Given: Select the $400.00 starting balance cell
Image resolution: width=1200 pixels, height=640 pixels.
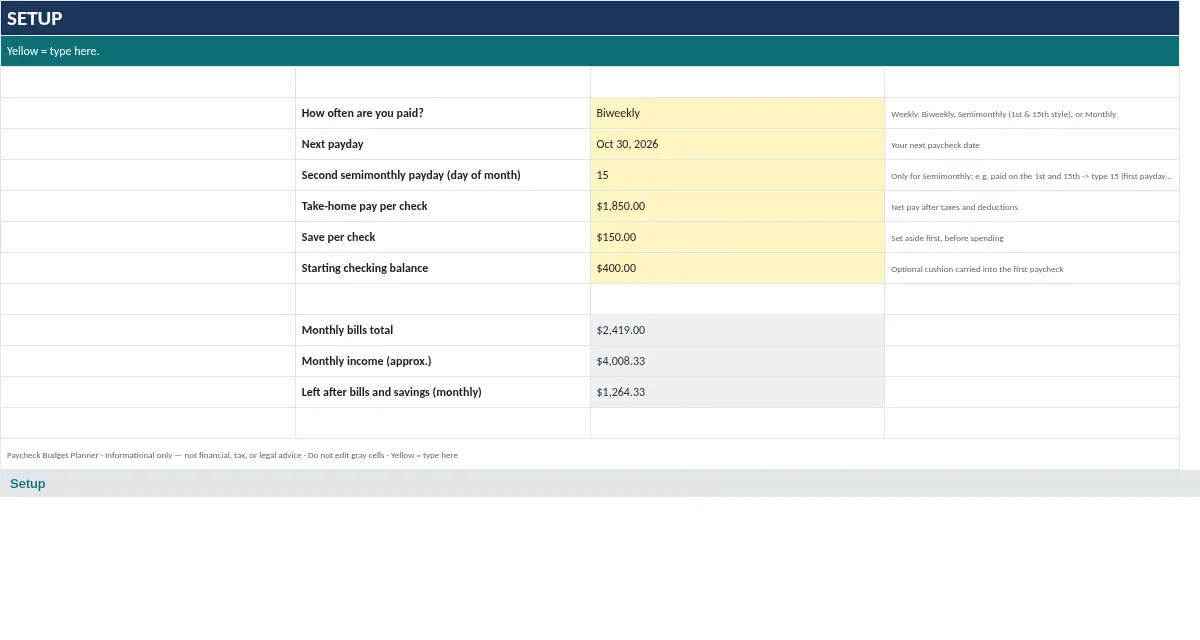Looking at the screenshot, I should coord(737,268).
